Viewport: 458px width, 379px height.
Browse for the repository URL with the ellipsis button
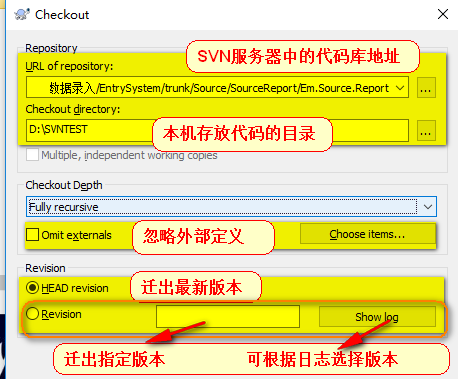point(426,88)
